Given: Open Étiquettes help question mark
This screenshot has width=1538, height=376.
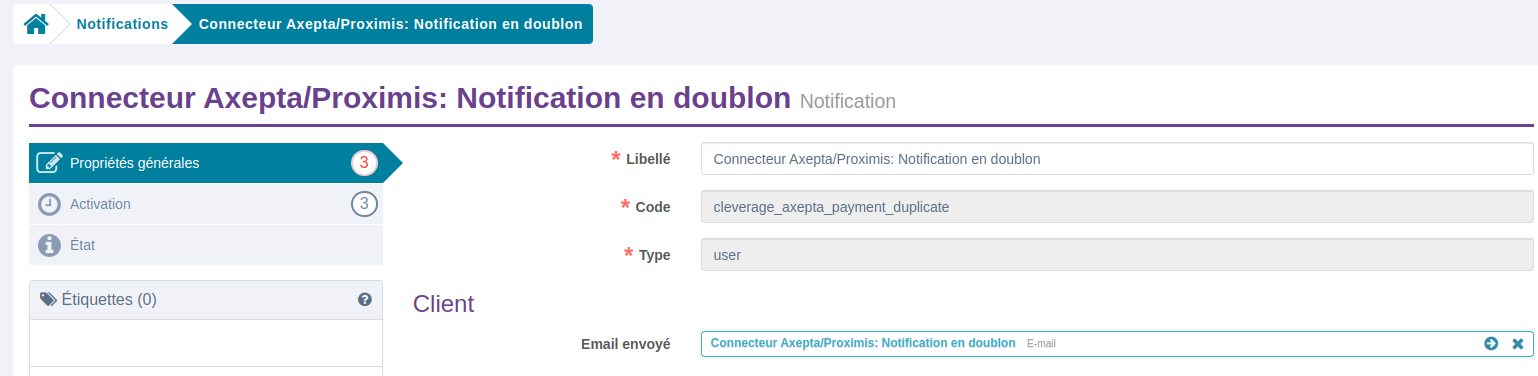Looking at the screenshot, I should (x=365, y=299).
